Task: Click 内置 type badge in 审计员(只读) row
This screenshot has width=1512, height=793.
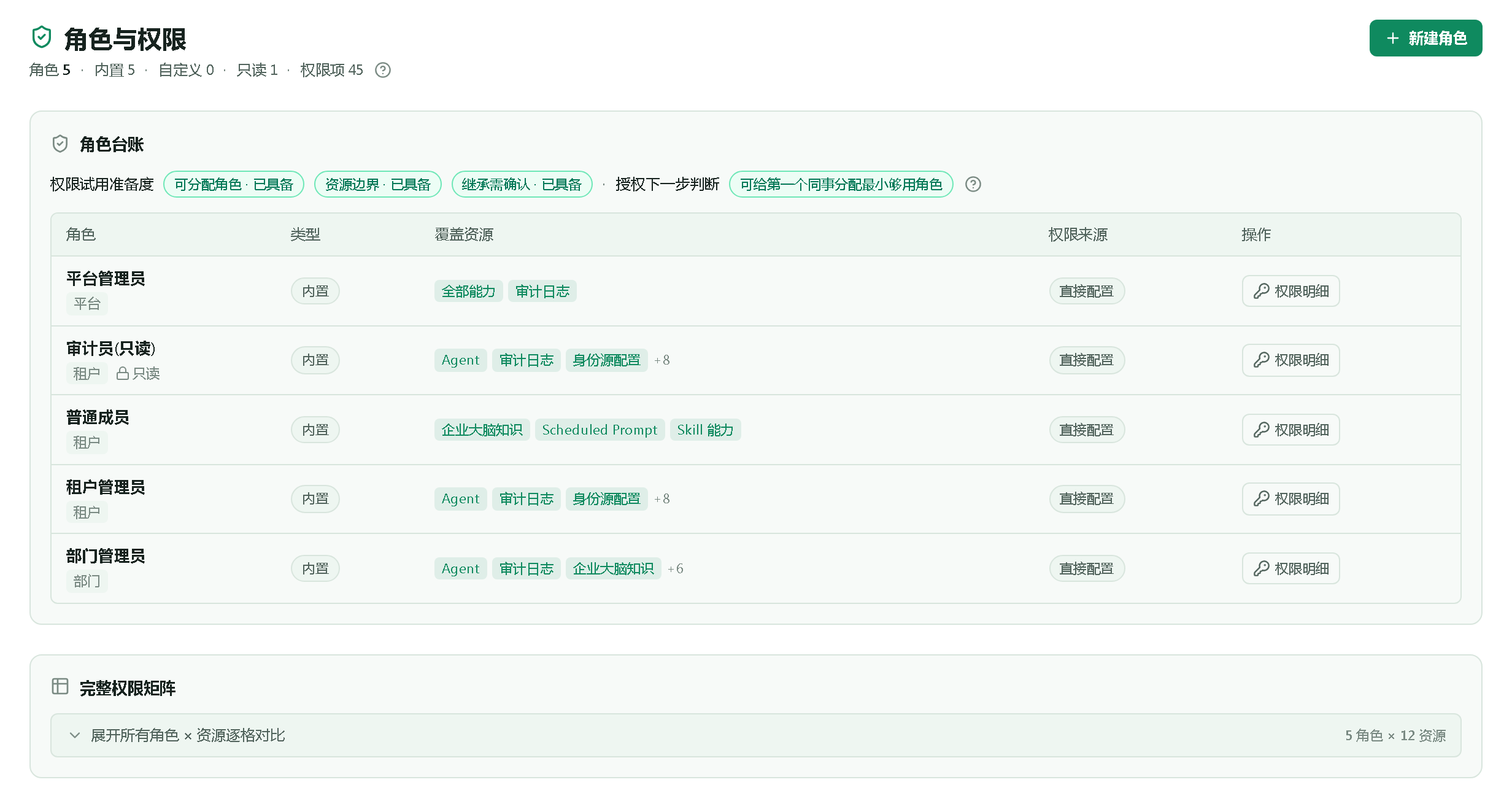Action: [x=315, y=360]
